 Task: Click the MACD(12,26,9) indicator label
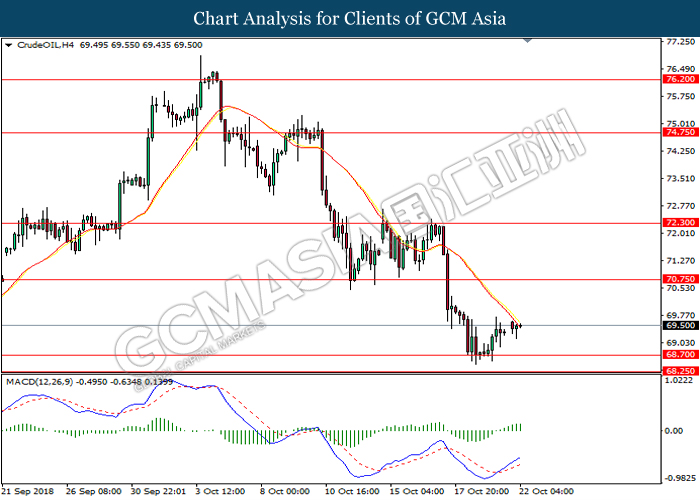[40, 382]
